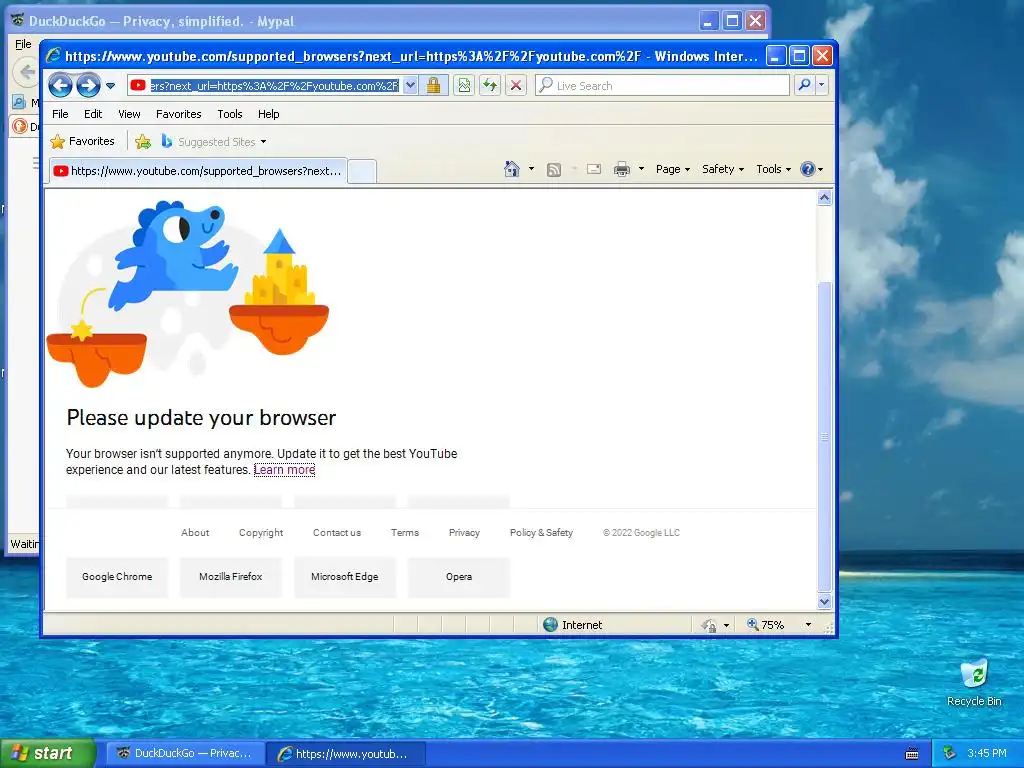This screenshot has height=768, width=1024.
Task: Open the Internet Explorer File menu
Action: (x=60, y=114)
